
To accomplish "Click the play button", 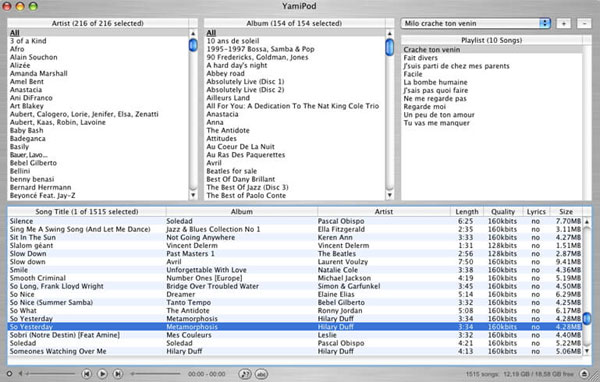I will tap(102, 374).
